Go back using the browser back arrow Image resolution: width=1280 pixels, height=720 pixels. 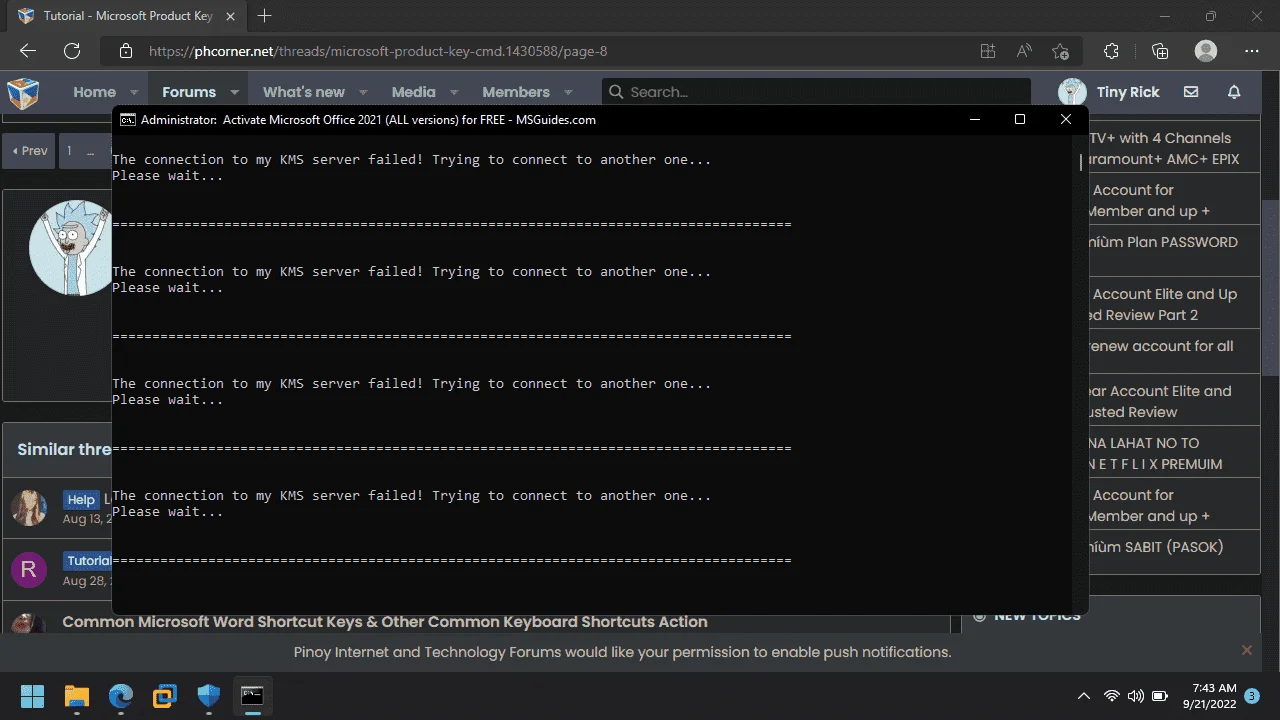pyautogui.click(x=28, y=51)
